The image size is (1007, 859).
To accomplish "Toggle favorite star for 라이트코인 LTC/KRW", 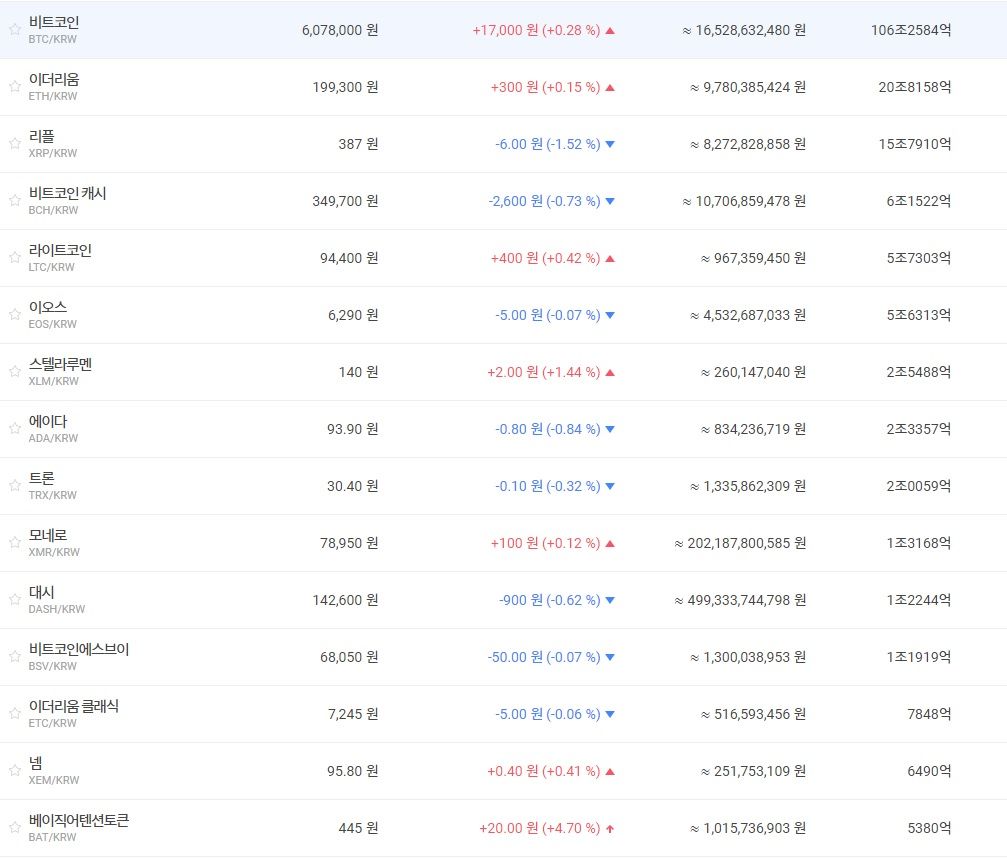I will click(x=15, y=257).
